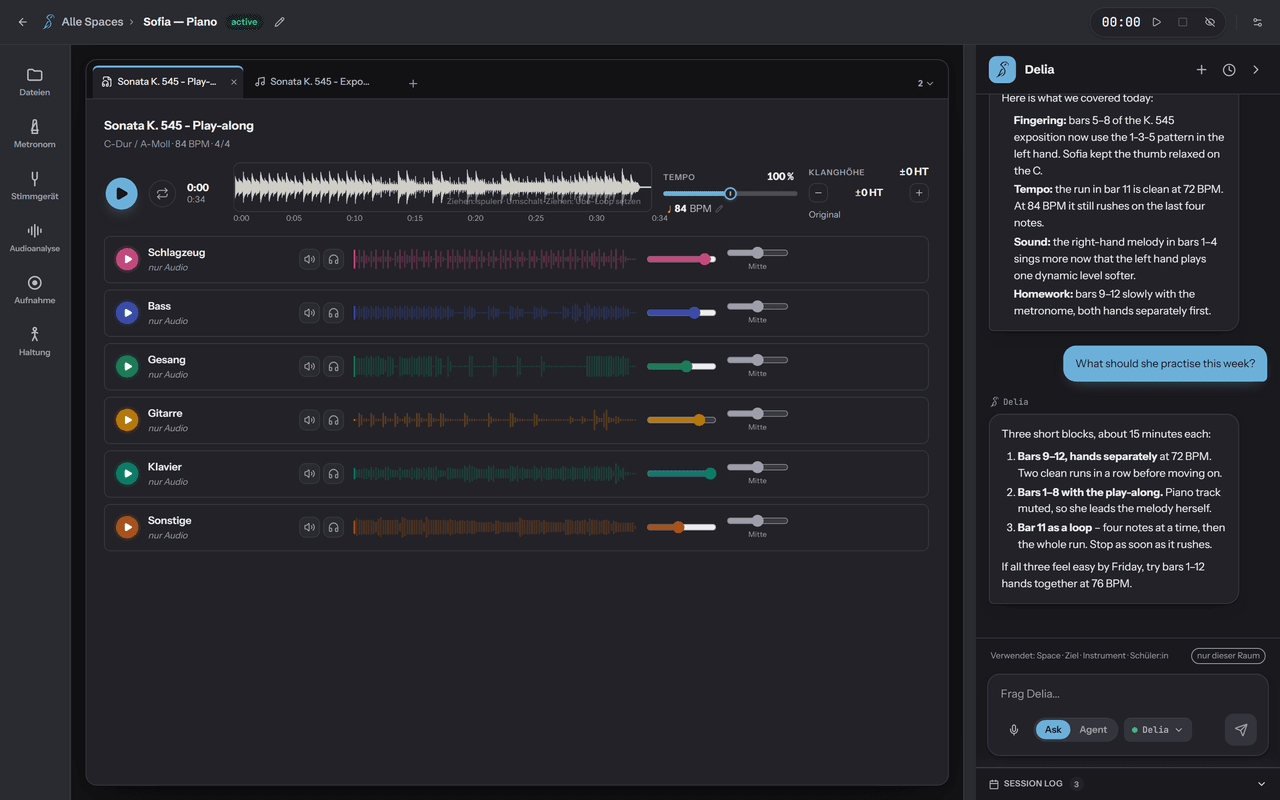Collapse the Delia panel with the chevron

(x=1257, y=70)
